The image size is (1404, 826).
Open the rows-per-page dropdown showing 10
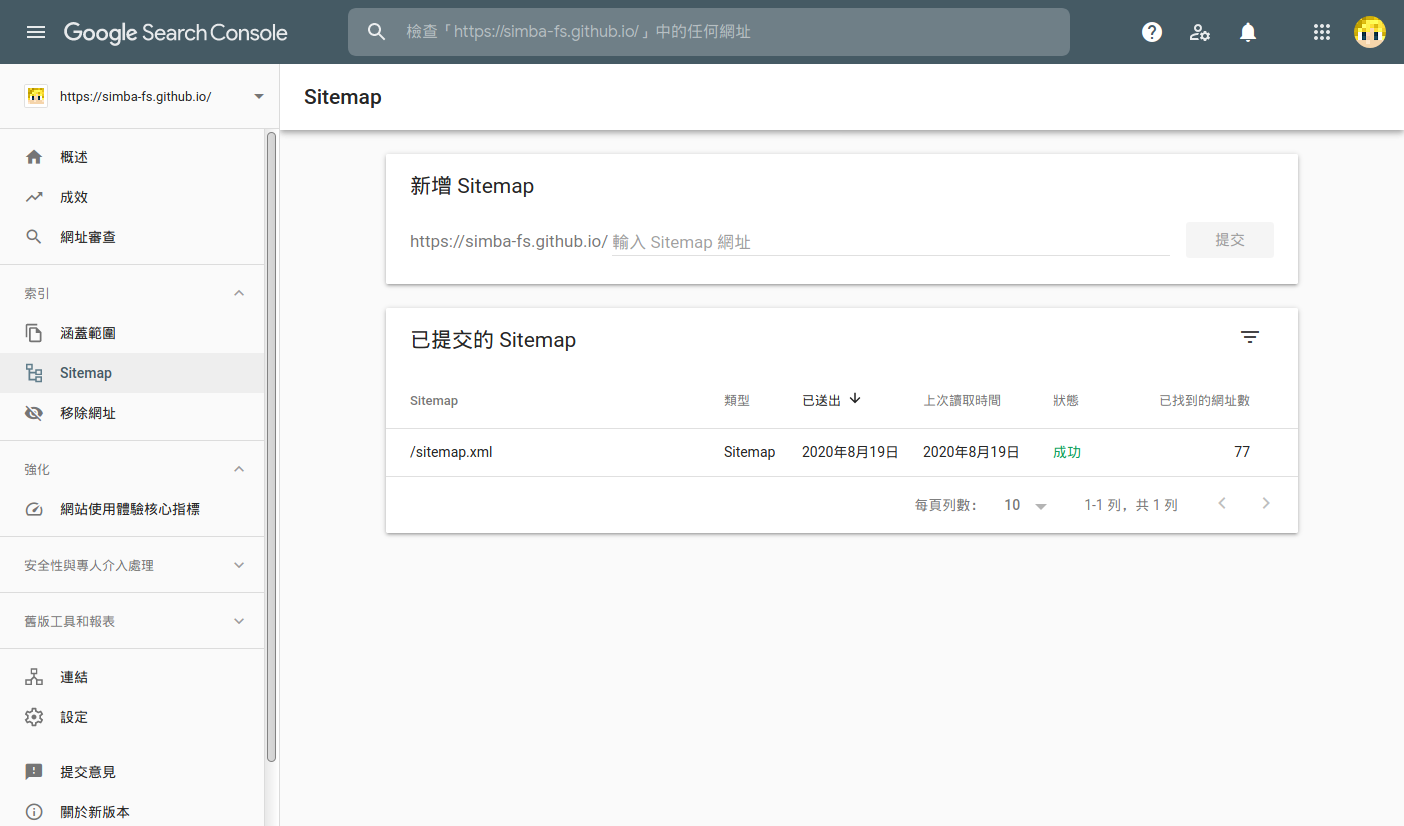point(1026,505)
